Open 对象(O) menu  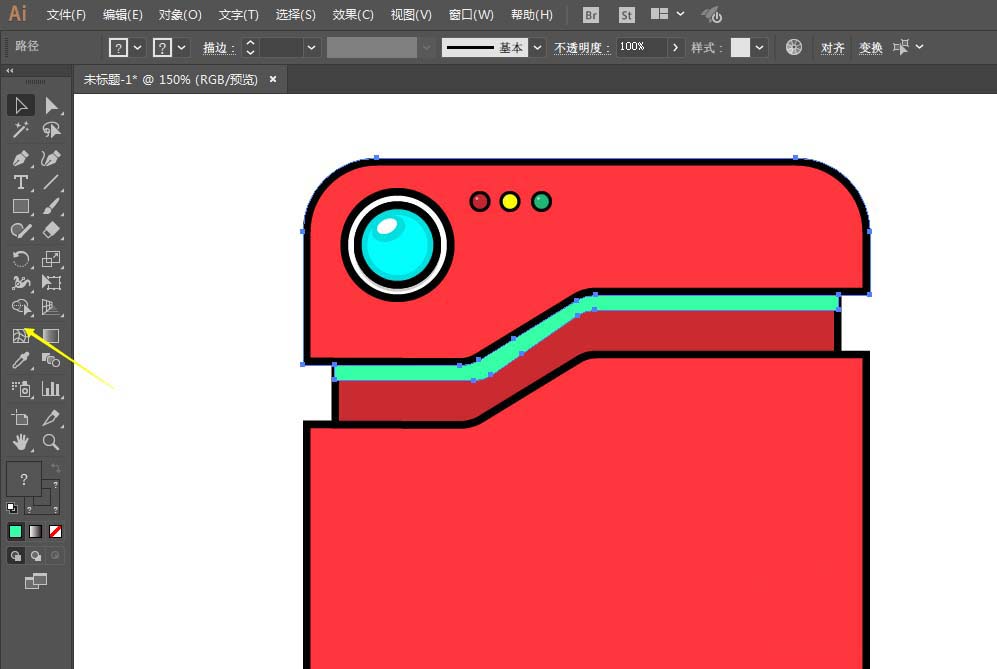click(x=180, y=15)
